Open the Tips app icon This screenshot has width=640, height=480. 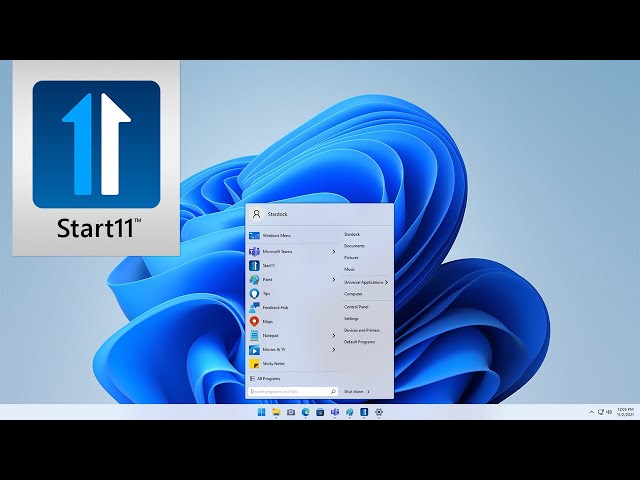point(254,293)
